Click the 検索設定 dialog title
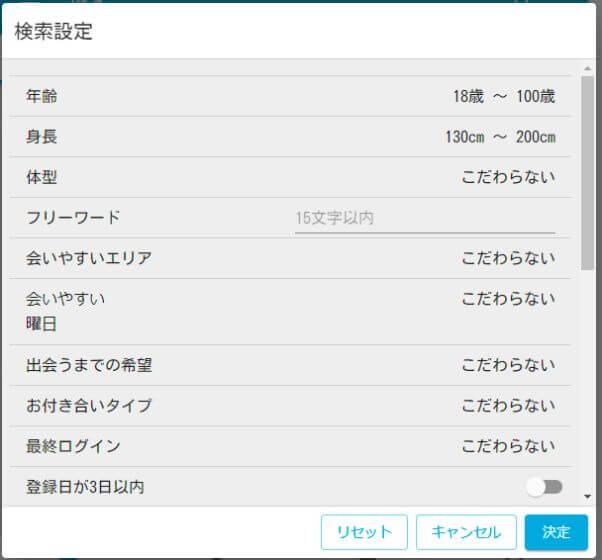Viewport: 602px width, 560px height. click(x=53, y=31)
